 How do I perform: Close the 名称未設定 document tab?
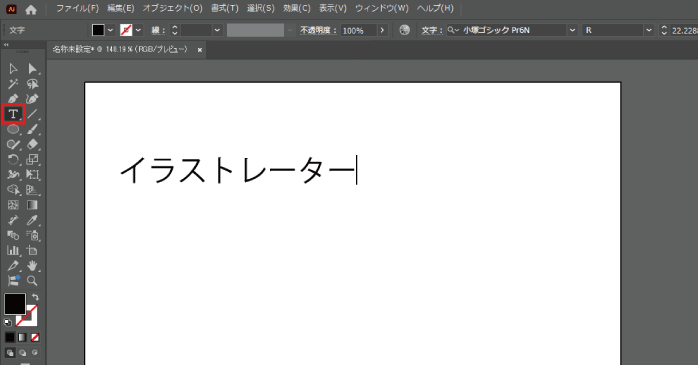click(200, 50)
